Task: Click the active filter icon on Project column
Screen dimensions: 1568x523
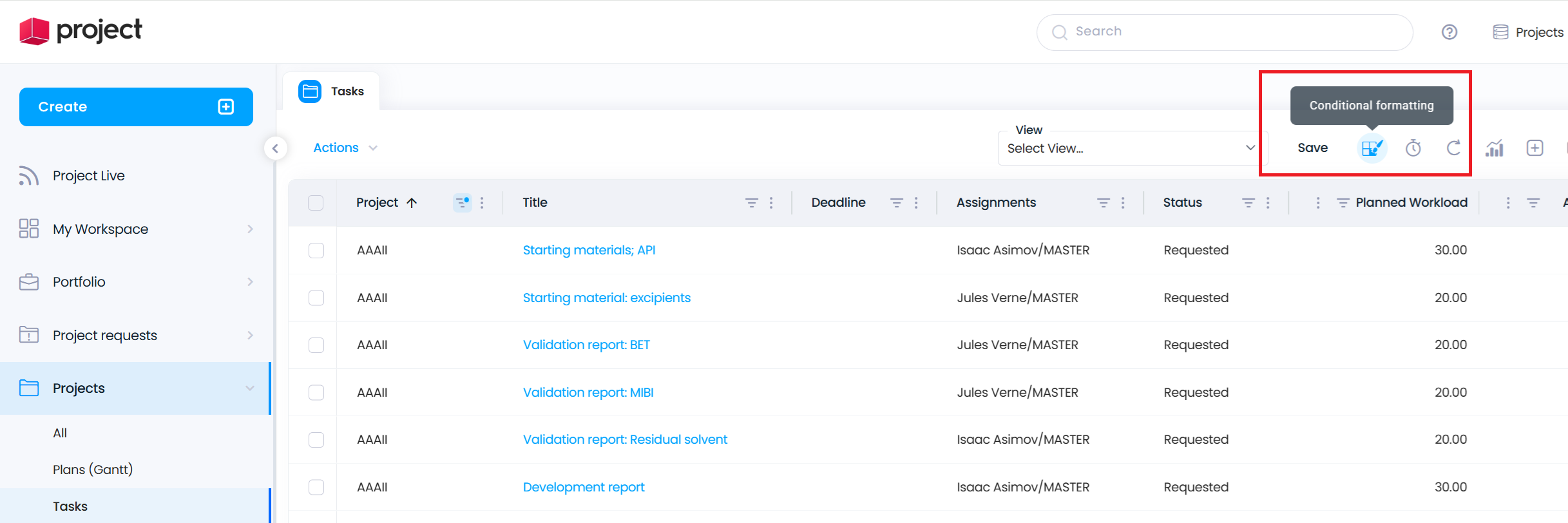Action: [462, 203]
